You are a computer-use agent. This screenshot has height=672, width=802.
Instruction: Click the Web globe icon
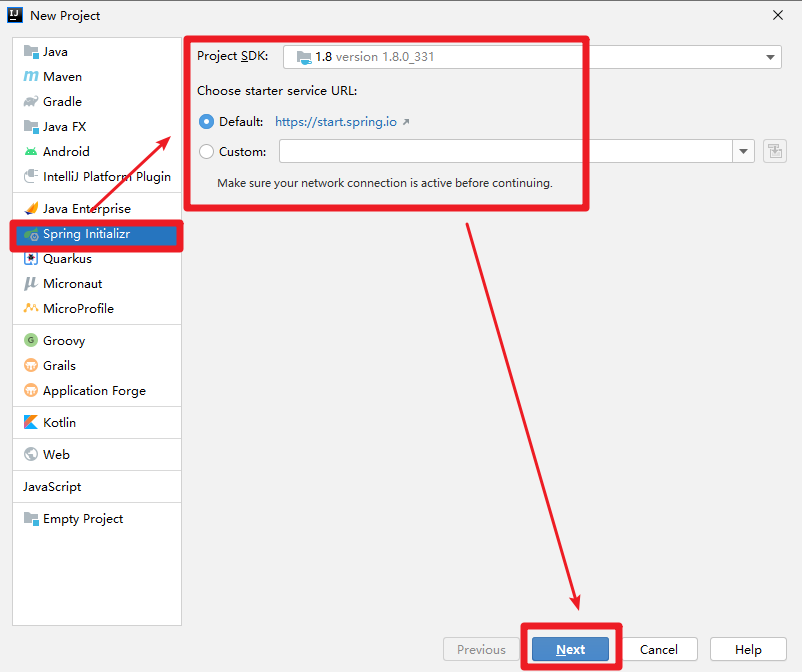[31, 454]
